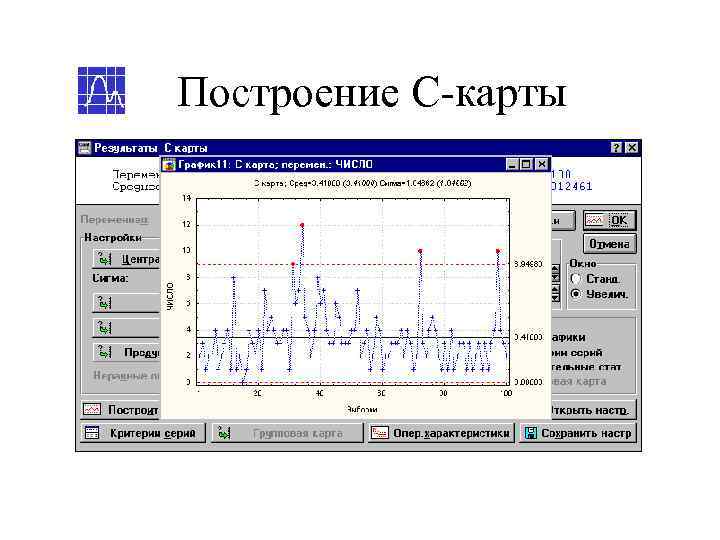Click the disabled Групповая карта button
720x540 pixels.
click(x=287, y=433)
